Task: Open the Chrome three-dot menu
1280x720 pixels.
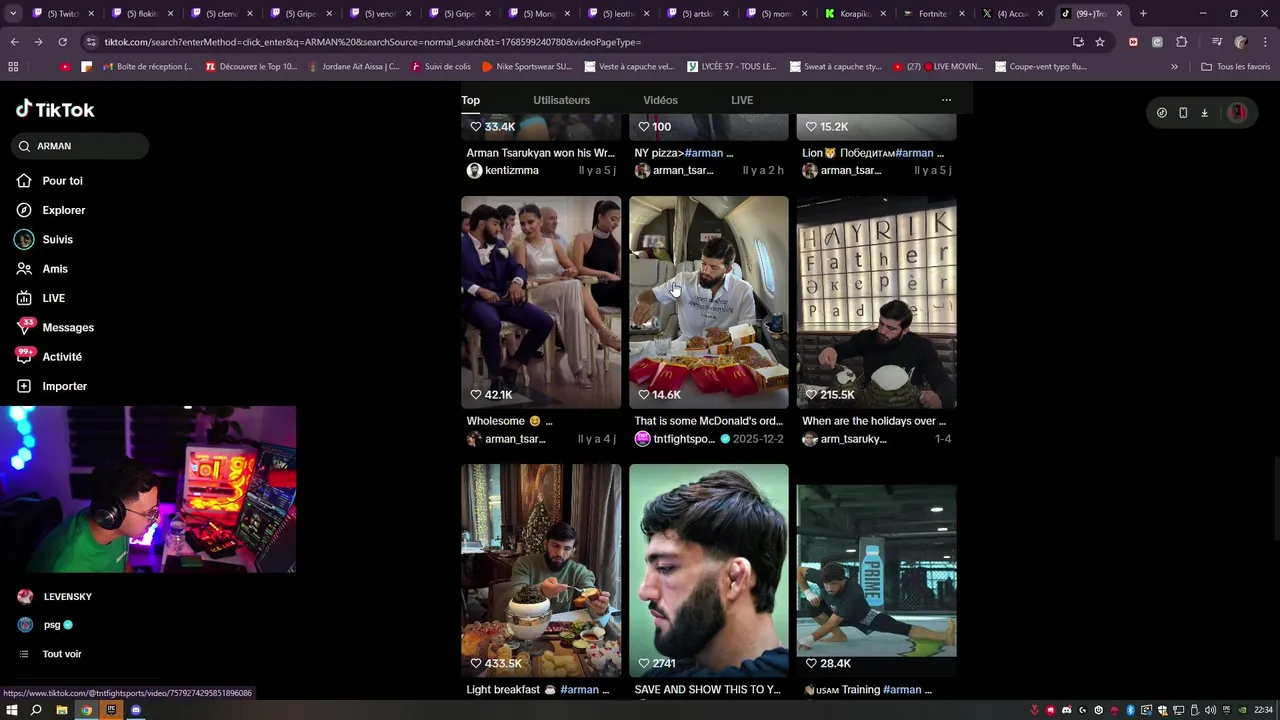Action: pyautogui.click(x=1265, y=42)
